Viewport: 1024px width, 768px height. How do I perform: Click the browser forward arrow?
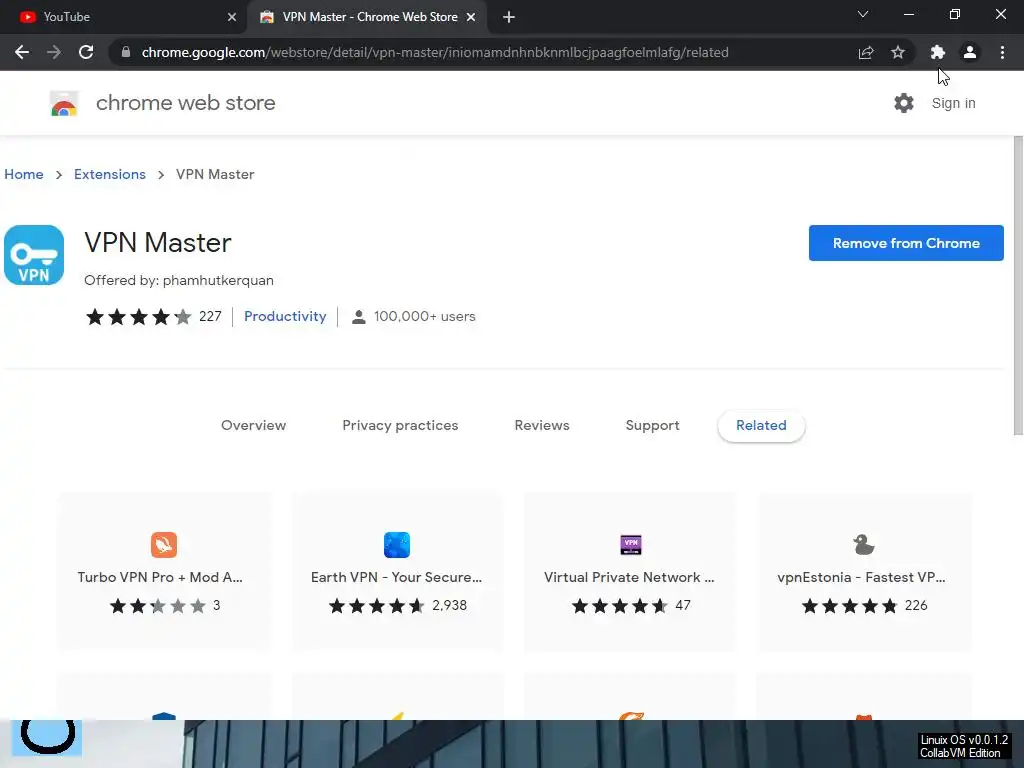(x=54, y=52)
